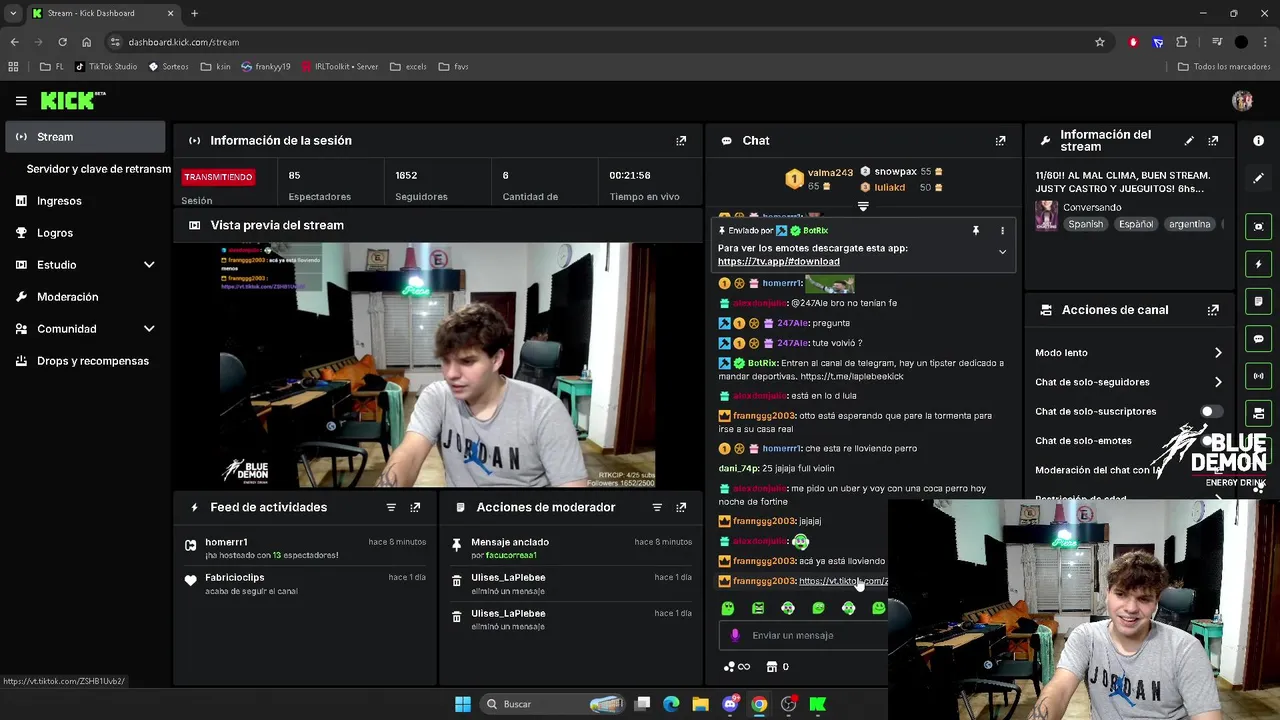The image size is (1280, 720).
Task: Bookmark this page with star icon
Action: coord(1100,42)
